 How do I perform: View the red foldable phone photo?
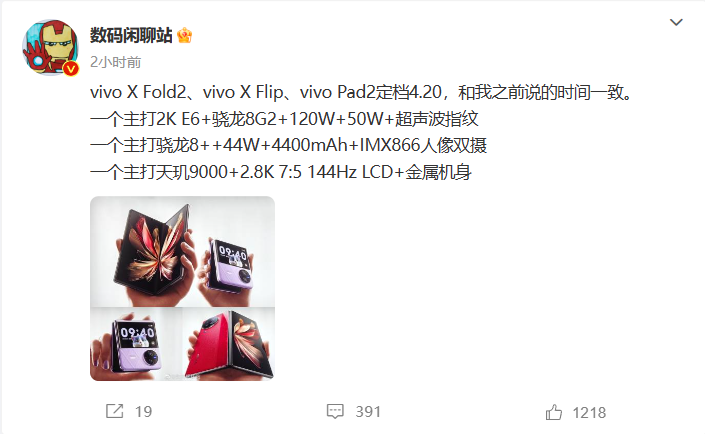(x=228, y=345)
